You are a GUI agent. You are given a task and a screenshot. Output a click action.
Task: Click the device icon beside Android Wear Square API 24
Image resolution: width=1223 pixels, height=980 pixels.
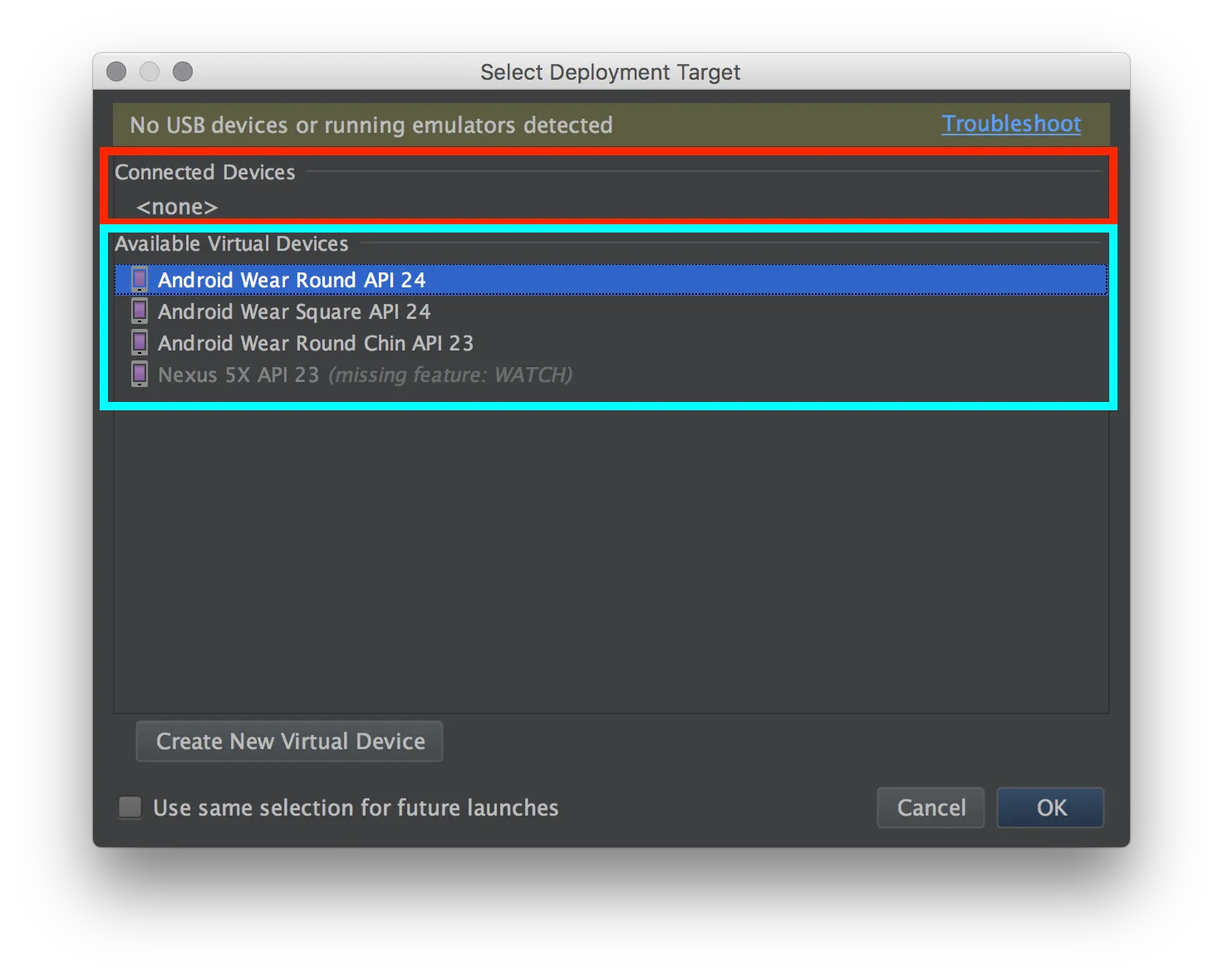139,311
